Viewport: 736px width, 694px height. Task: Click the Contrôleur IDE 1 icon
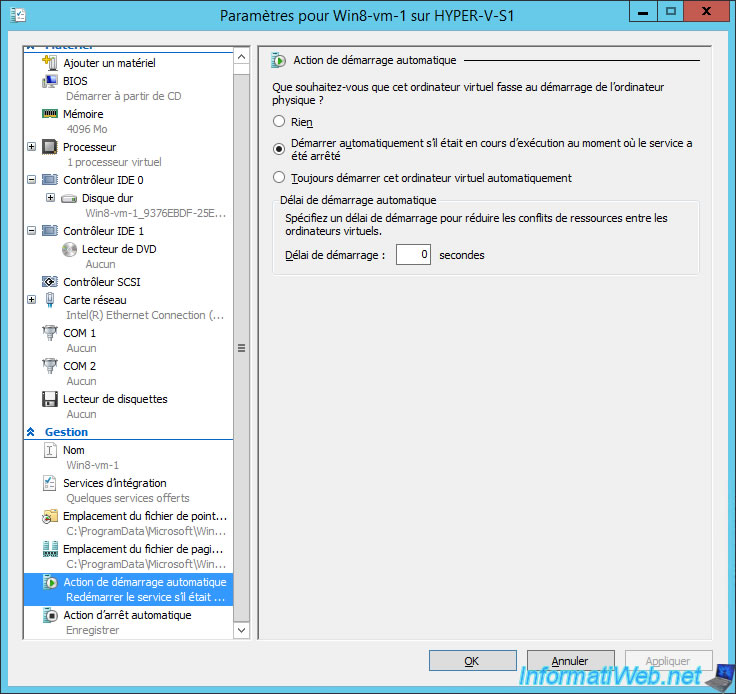pyautogui.click(x=50, y=231)
